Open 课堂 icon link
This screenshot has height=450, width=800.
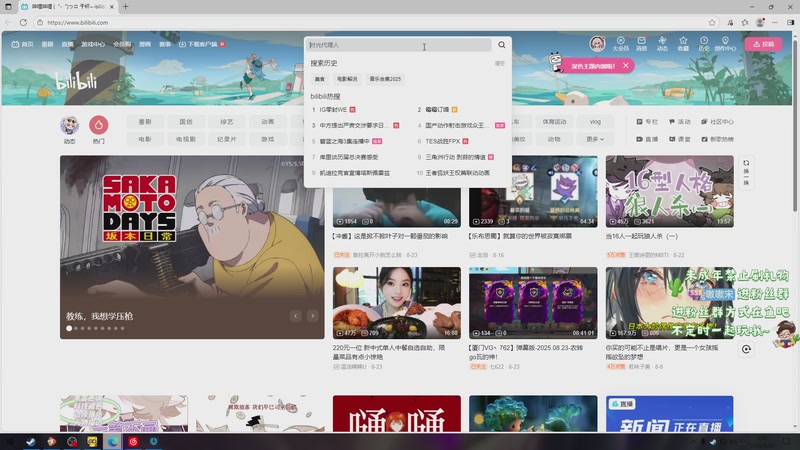pos(680,139)
